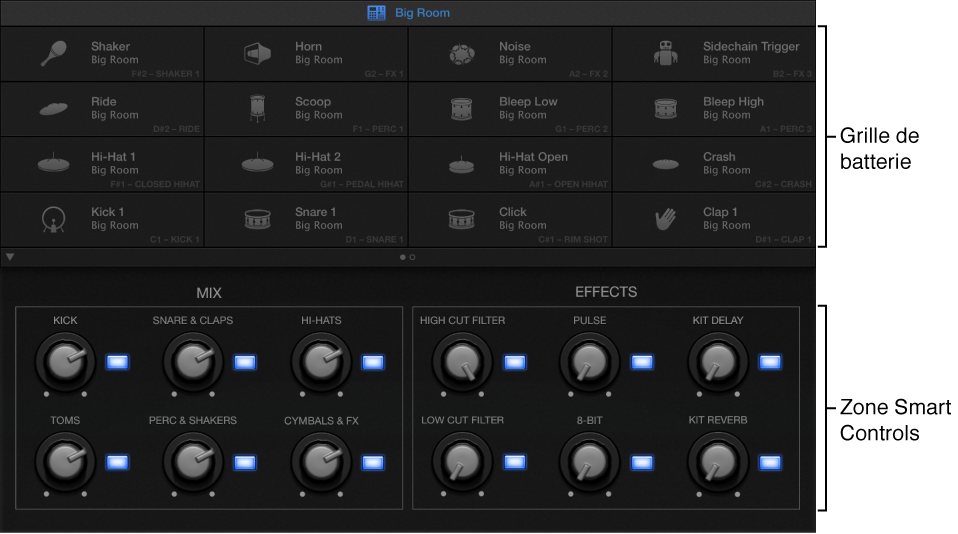Click the "Horn" pad name
This screenshot has width=958, height=534.
309,46
